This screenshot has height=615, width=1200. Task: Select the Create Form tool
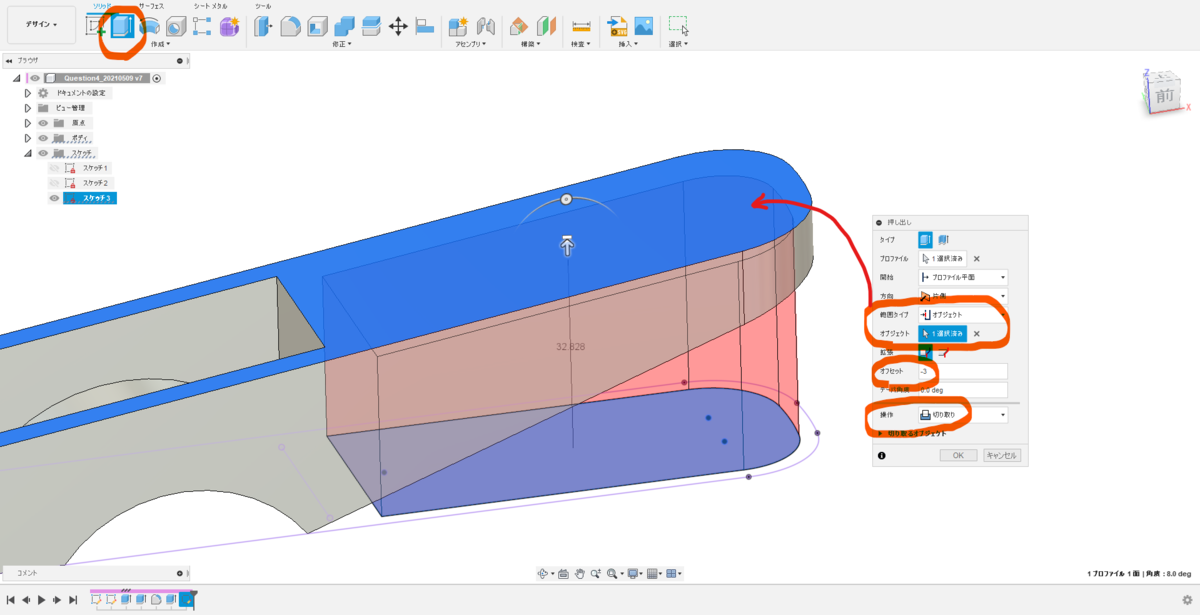click(229, 27)
